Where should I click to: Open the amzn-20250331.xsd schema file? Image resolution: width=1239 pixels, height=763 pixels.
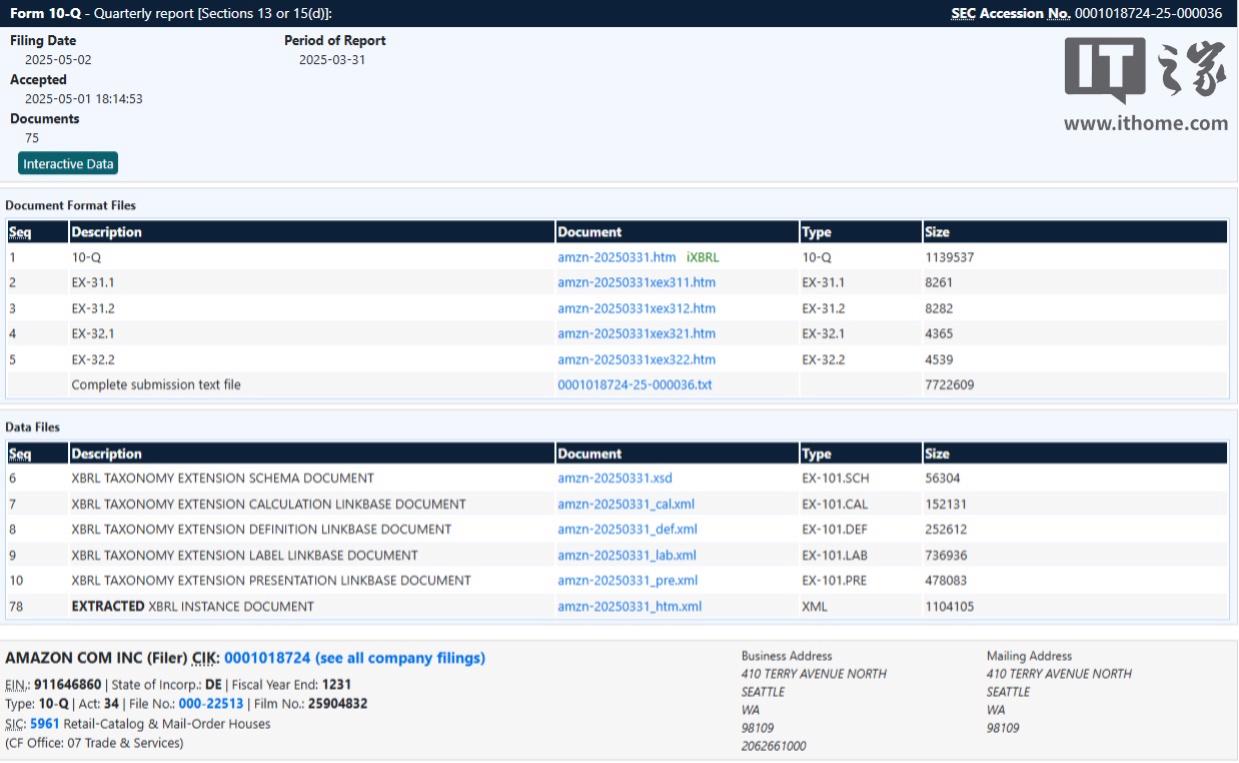(616, 479)
